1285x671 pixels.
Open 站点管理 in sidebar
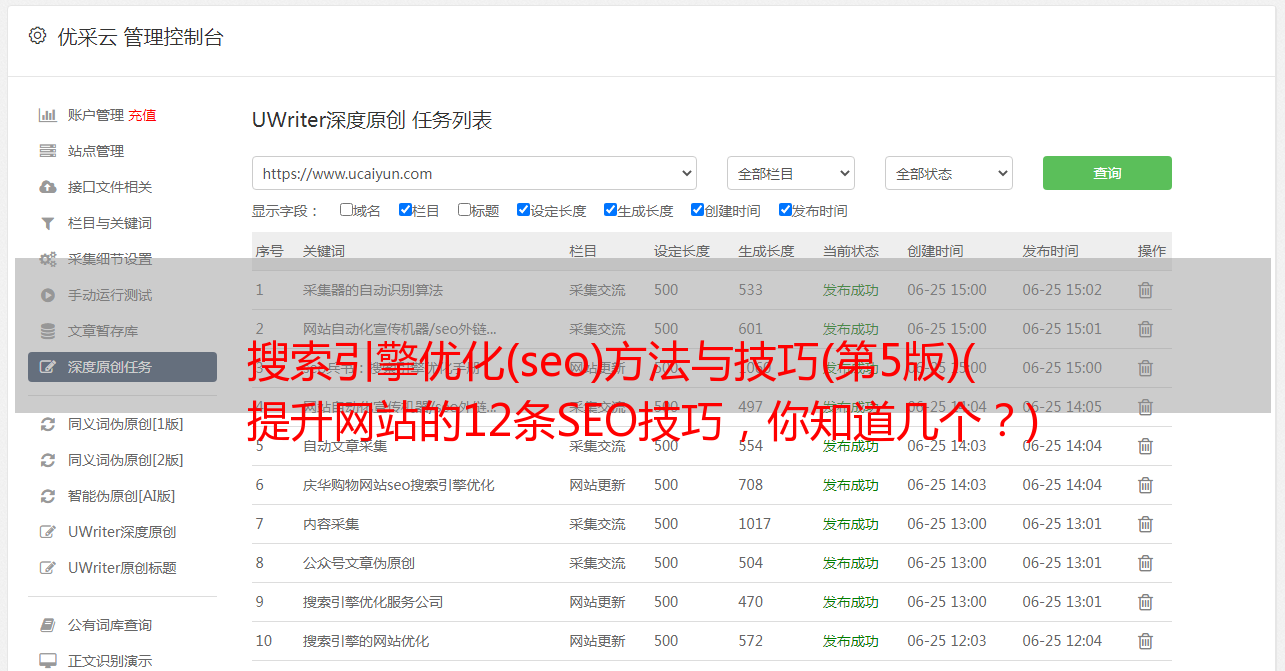(96, 151)
